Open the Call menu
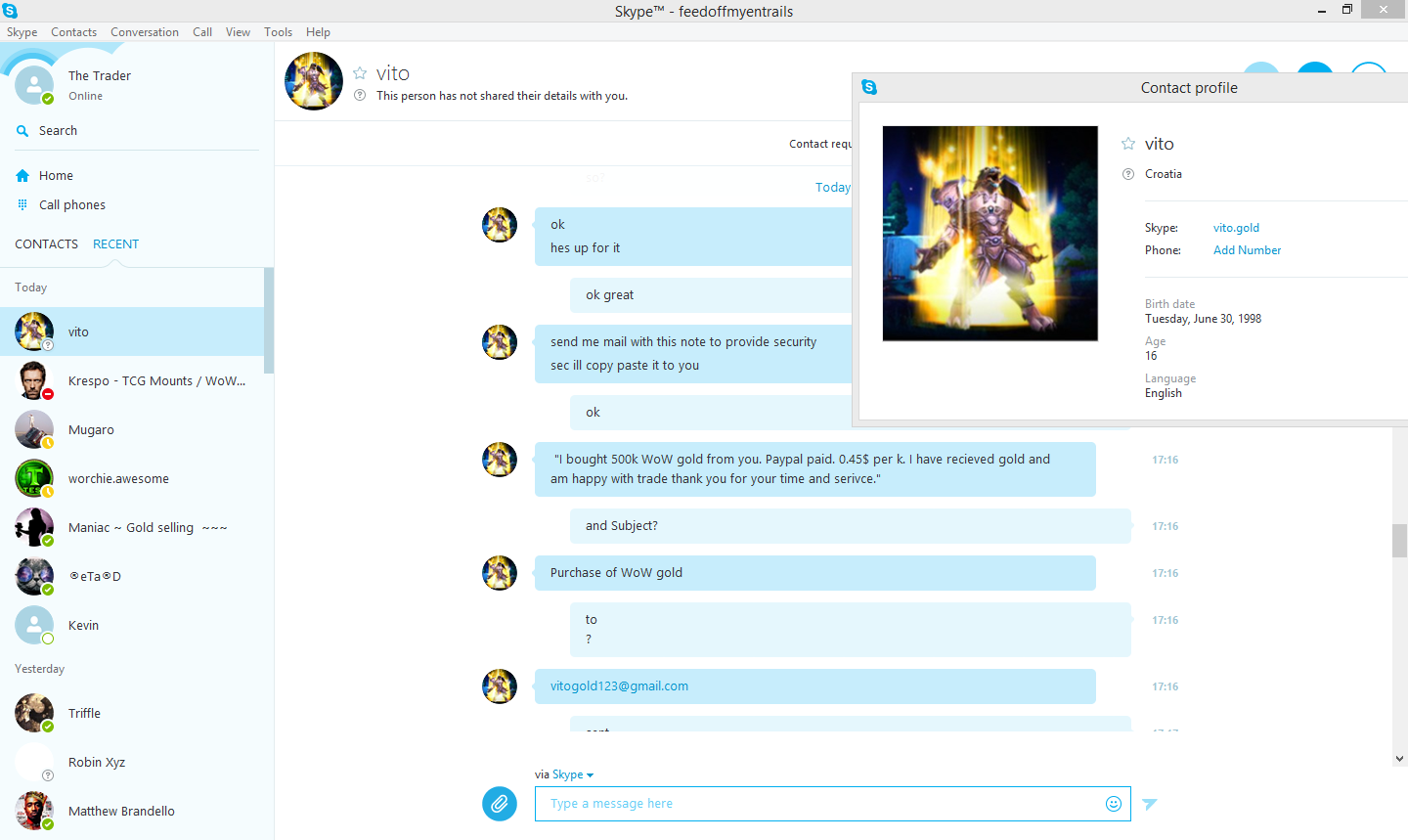1408x840 pixels. coord(202,32)
